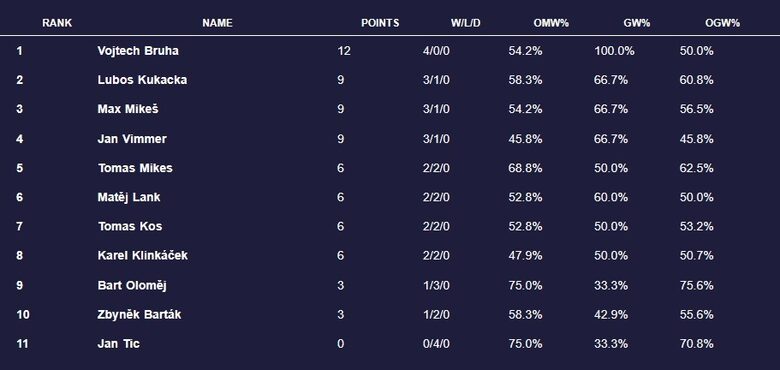780x370 pixels.
Task: Sort by the OGW% column header
Action: (x=722, y=23)
